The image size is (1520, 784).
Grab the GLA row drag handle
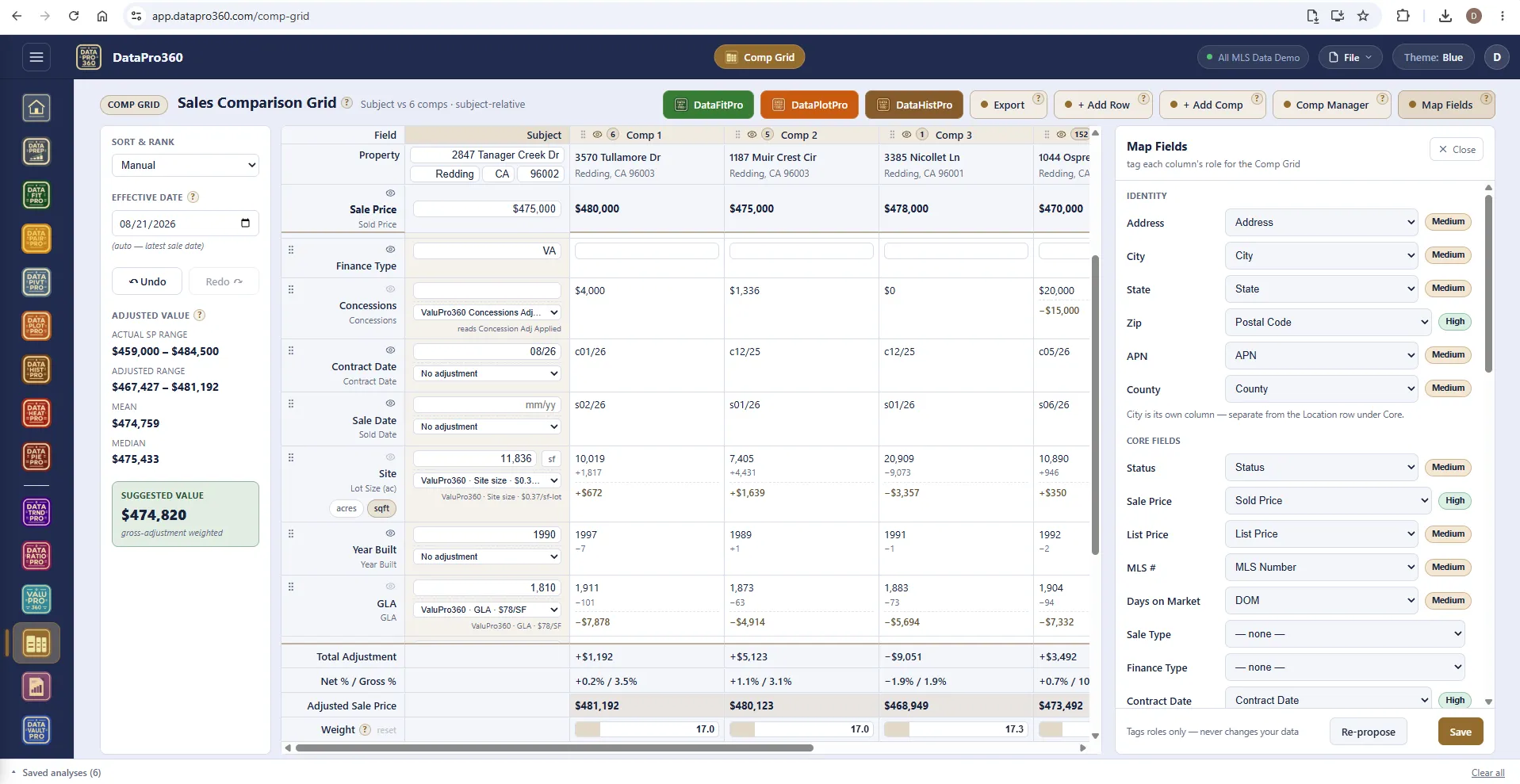(x=291, y=587)
